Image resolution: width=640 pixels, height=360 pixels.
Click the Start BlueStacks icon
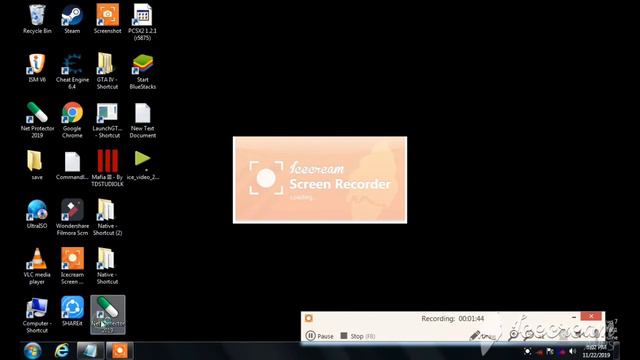tap(142, 71)
